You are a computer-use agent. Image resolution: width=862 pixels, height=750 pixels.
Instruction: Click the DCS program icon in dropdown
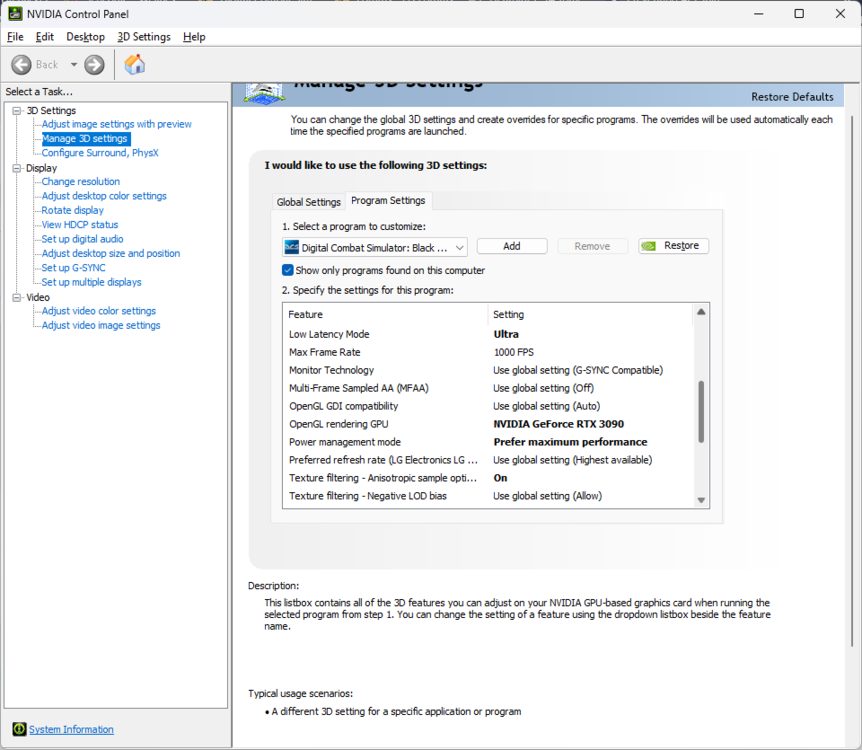(x=291, y=247)
